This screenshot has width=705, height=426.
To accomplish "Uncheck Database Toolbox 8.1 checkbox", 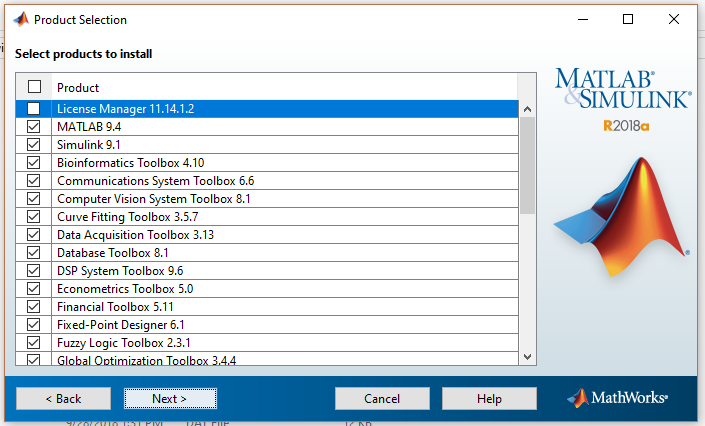I will click(x=33, y=252).
